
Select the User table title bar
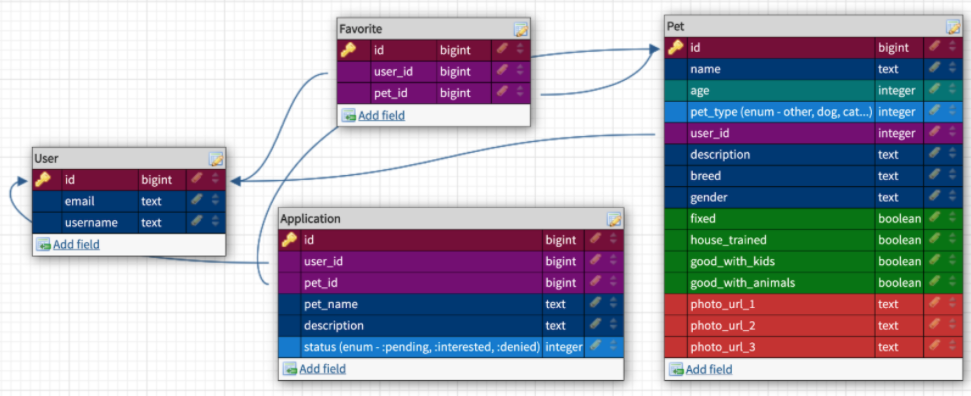[x=129, y=159]
